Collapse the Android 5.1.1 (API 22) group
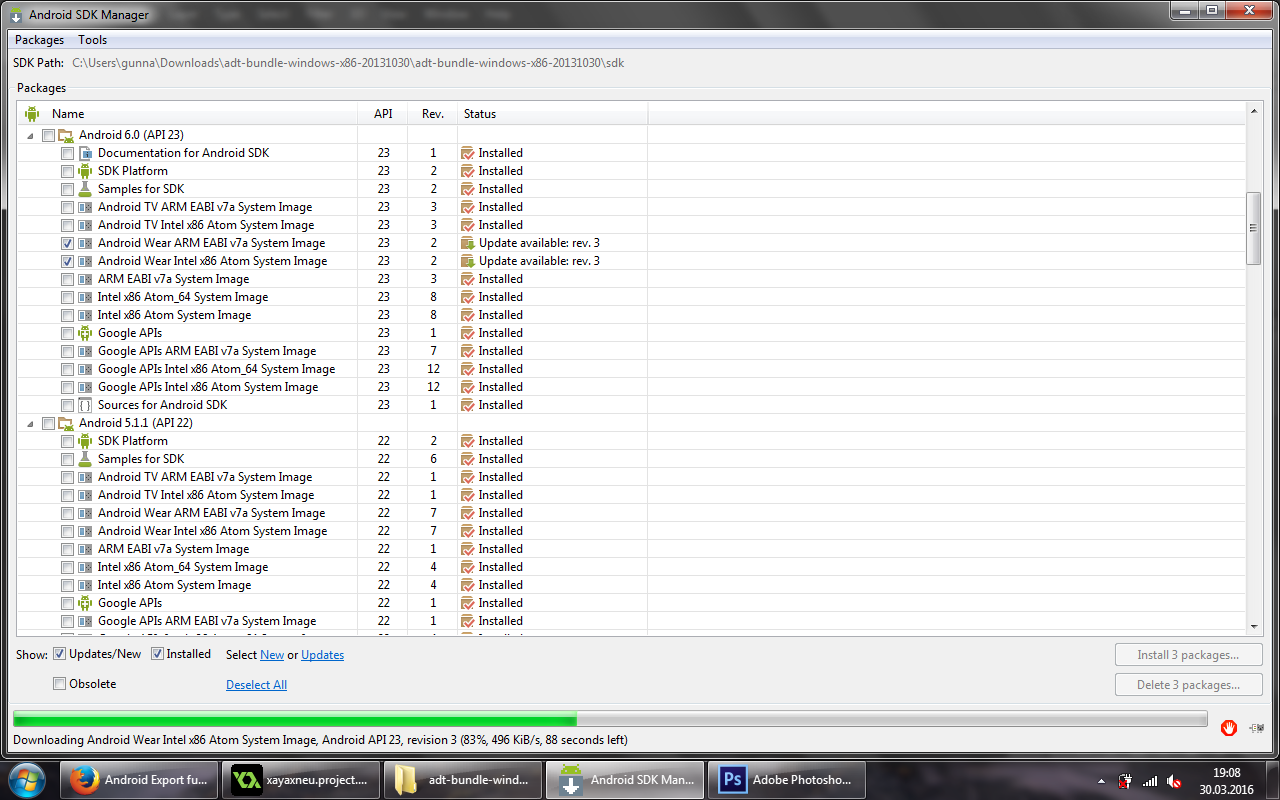 click(29, 423)
